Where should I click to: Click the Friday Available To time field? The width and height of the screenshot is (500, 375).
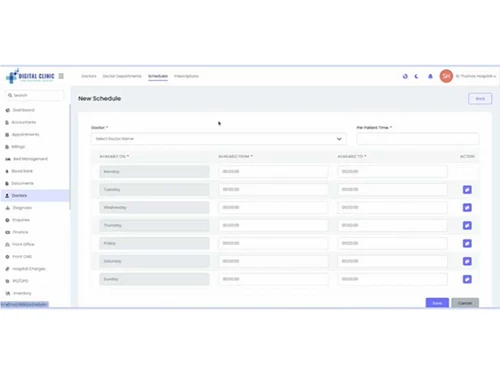point(392,243)
